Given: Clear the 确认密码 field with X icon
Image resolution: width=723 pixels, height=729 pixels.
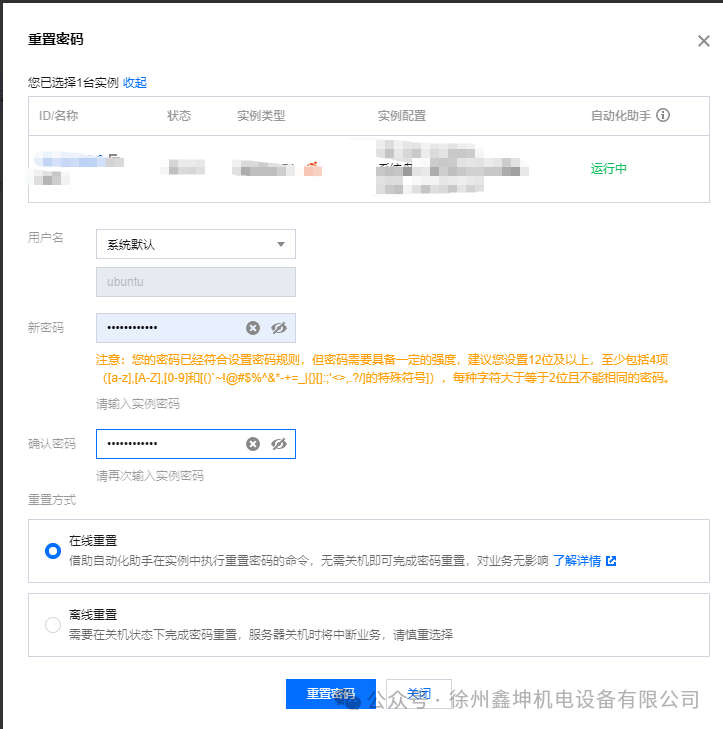Looking at the screenshot, I should [253, 444].
